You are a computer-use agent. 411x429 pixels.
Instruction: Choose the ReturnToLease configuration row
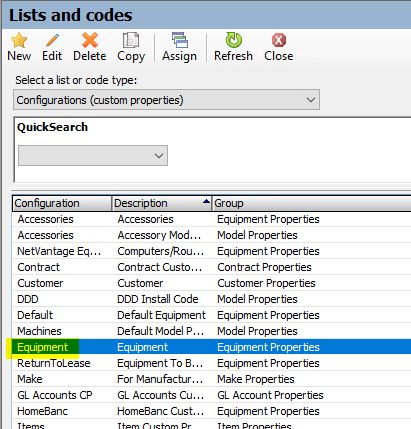click(x=212, y=363)
